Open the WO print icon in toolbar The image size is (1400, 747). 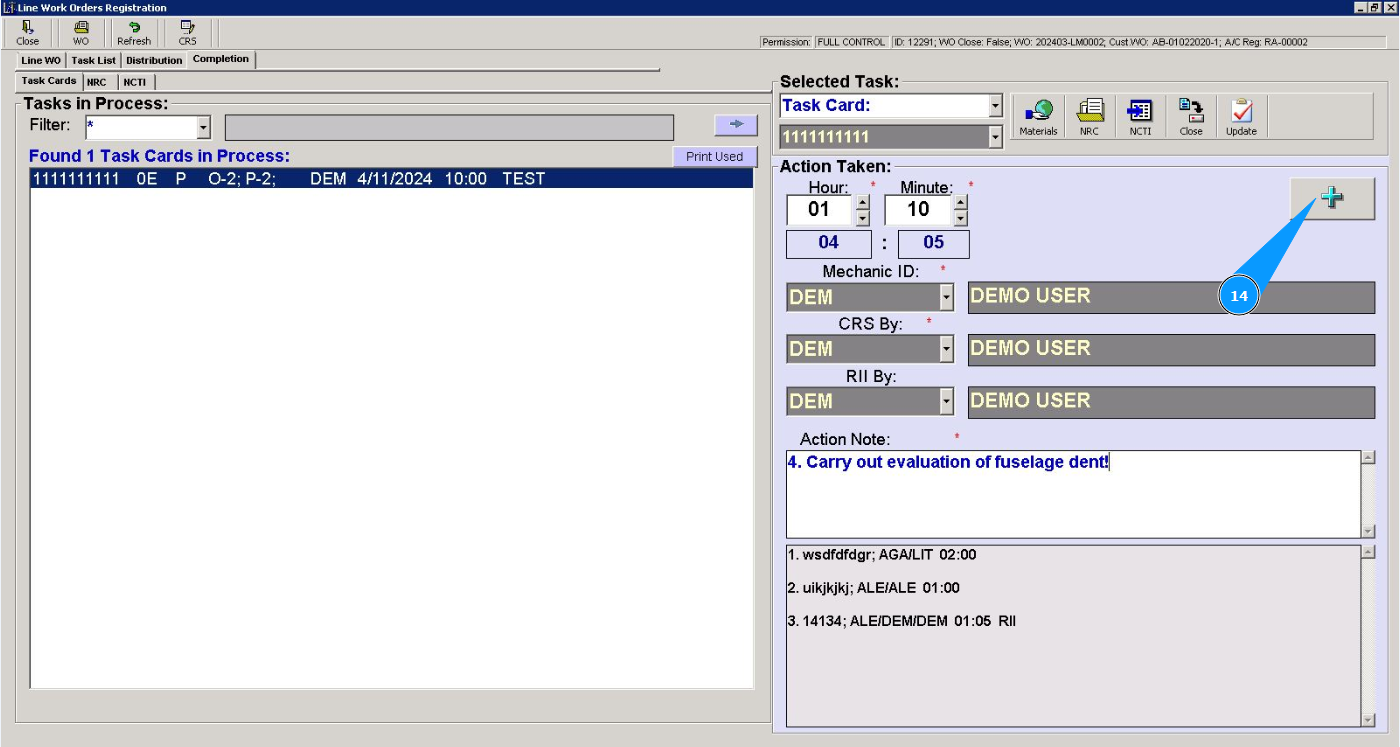point(81,33)
